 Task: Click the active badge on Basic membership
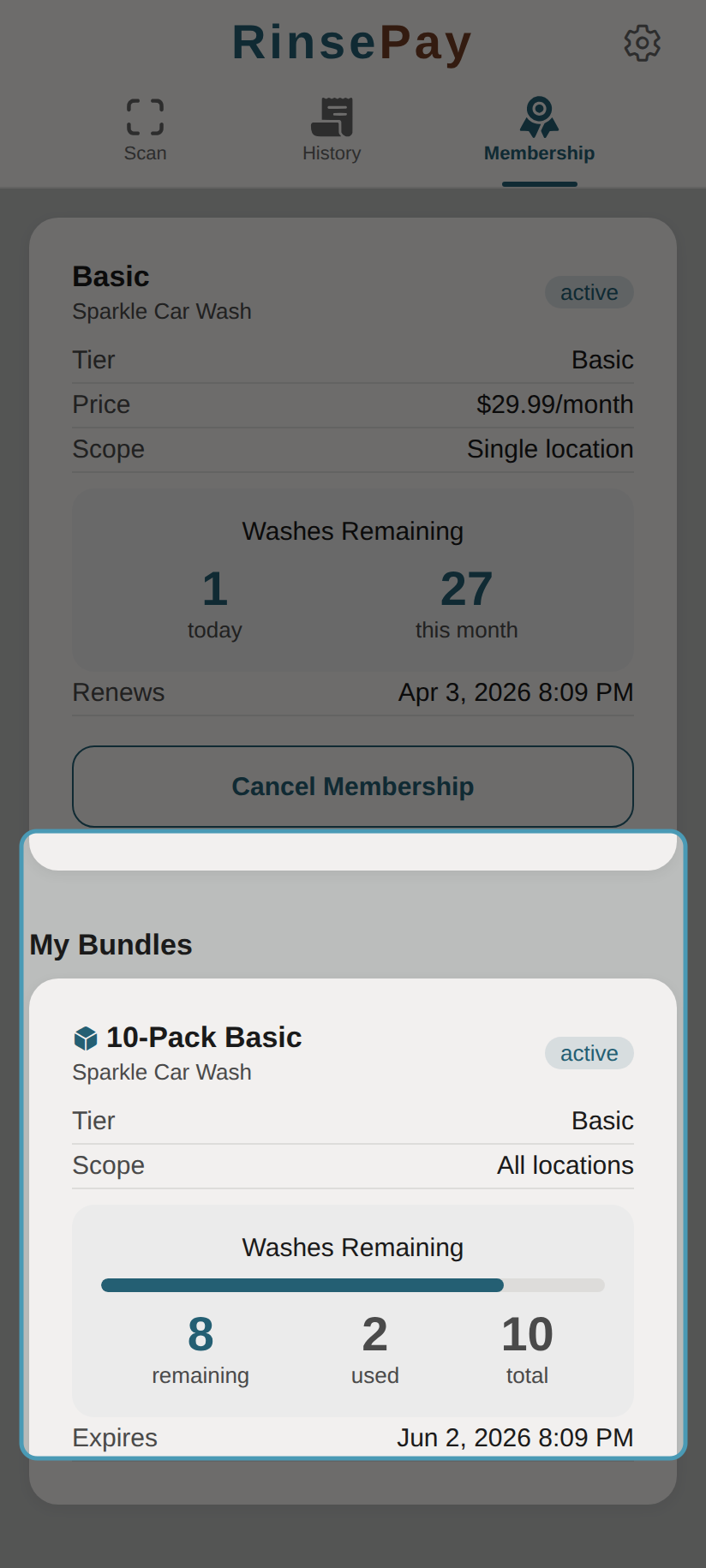(x=589, y=292)
